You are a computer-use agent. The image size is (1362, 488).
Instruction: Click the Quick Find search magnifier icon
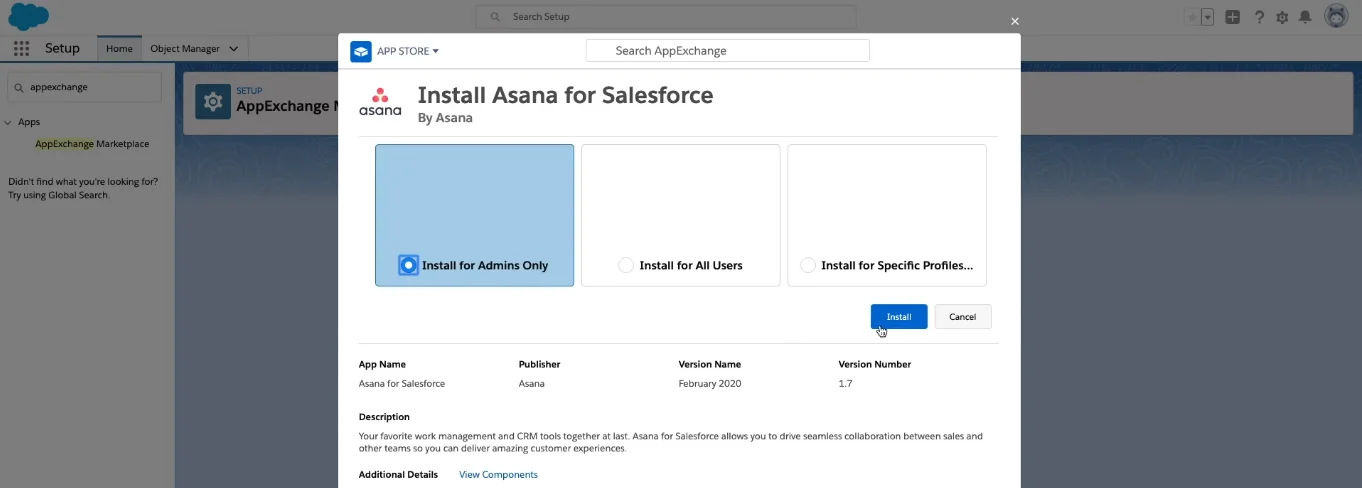(20, 87)
